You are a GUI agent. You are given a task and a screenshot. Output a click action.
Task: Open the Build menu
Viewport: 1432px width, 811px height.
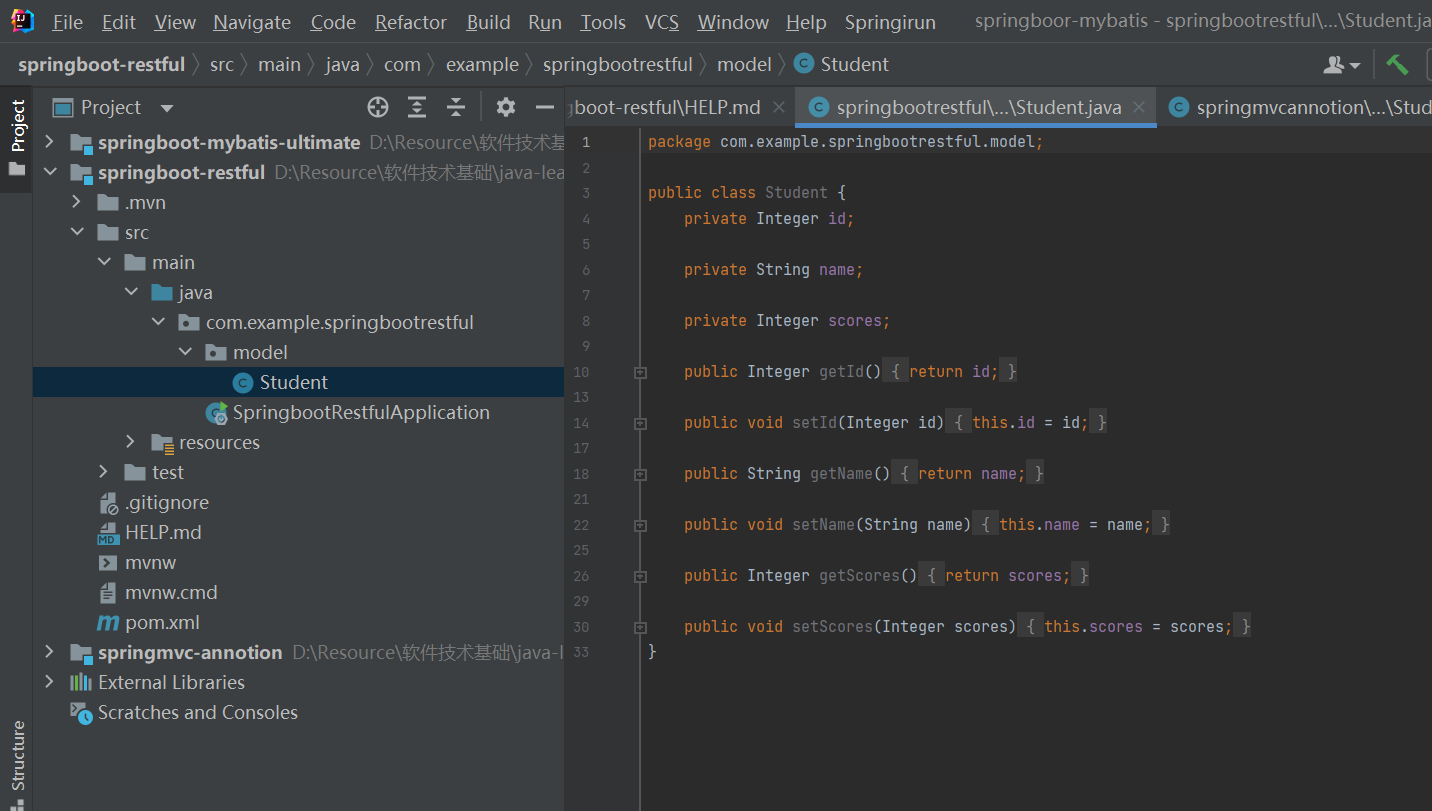coord(488,22)
